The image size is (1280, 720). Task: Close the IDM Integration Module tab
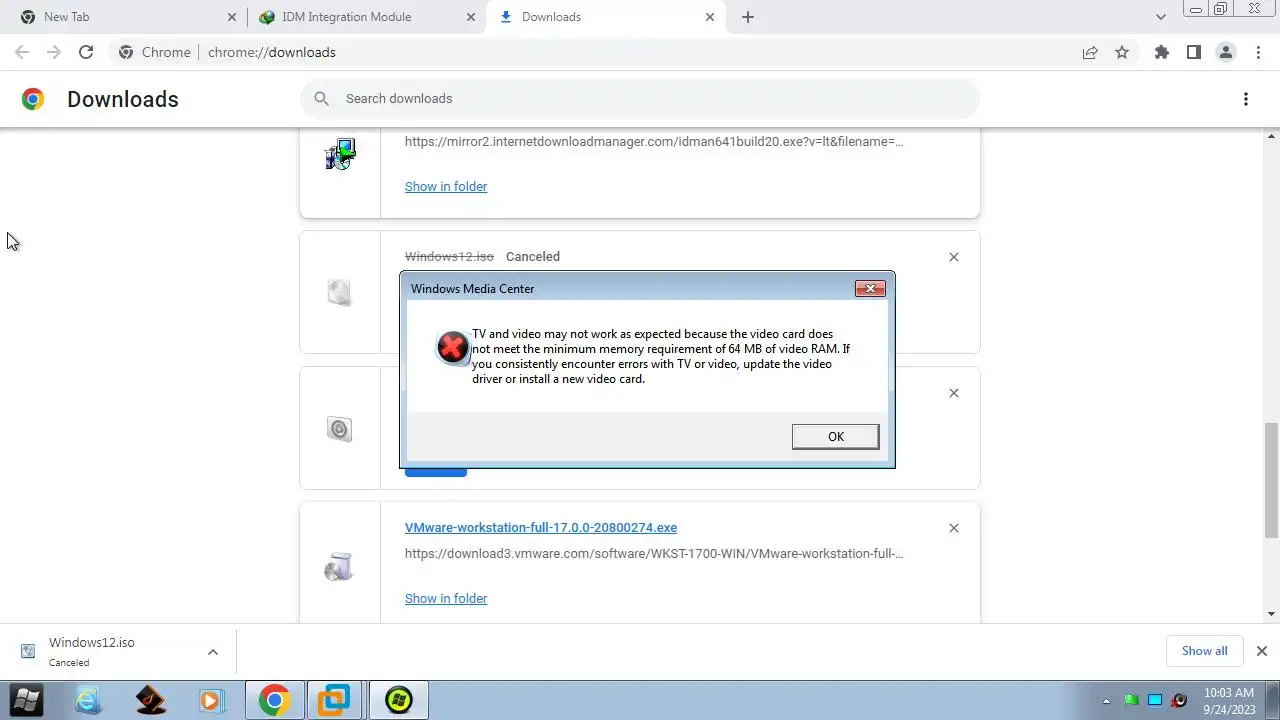tap(471, 17)
